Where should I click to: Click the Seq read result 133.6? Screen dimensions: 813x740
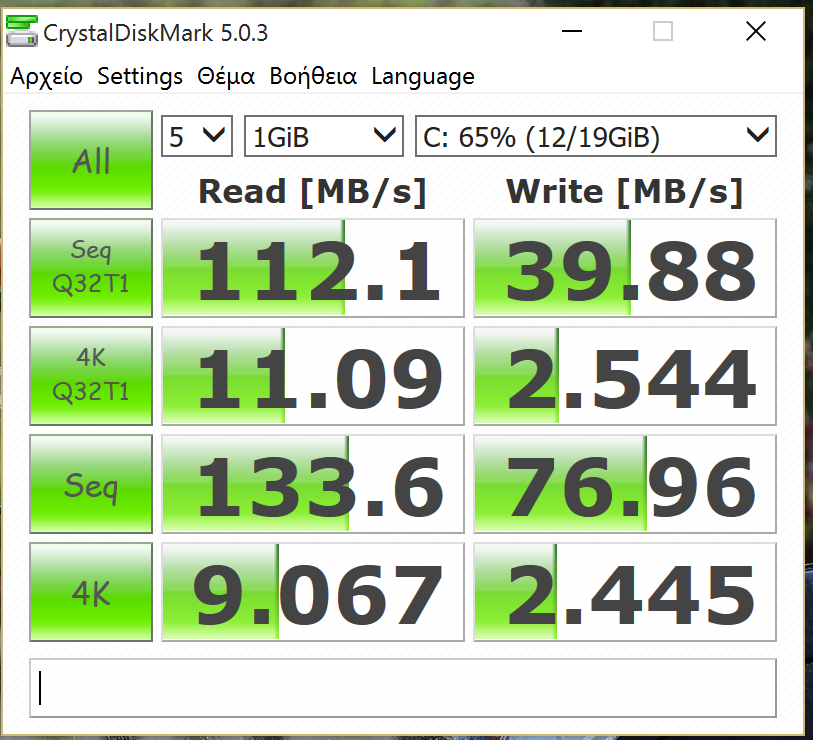pos(313,484)
